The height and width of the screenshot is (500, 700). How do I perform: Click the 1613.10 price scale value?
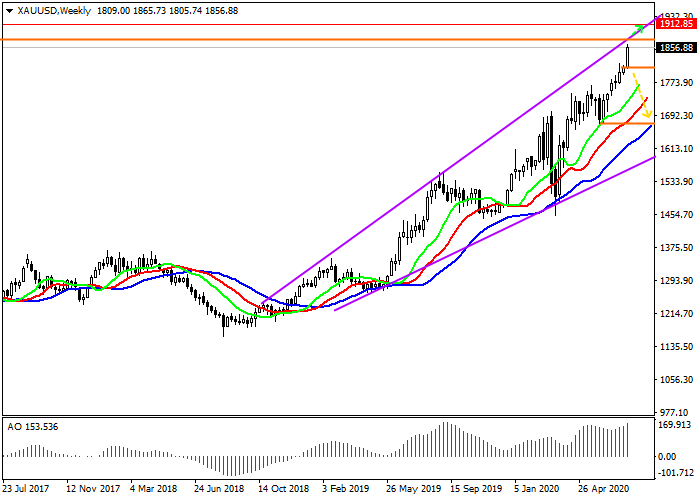[677, 148]
